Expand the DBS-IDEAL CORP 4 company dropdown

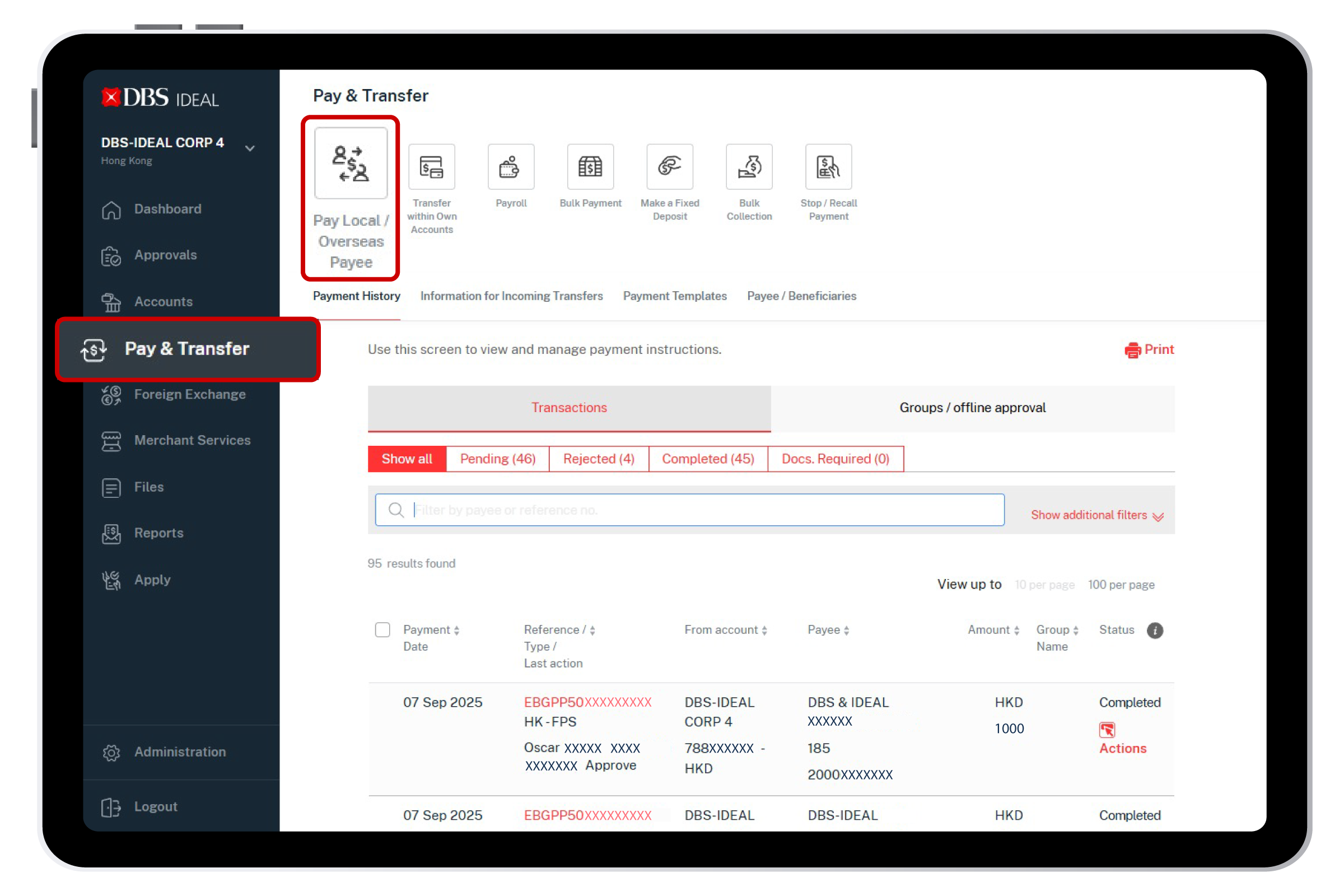[x=250, y=148]
